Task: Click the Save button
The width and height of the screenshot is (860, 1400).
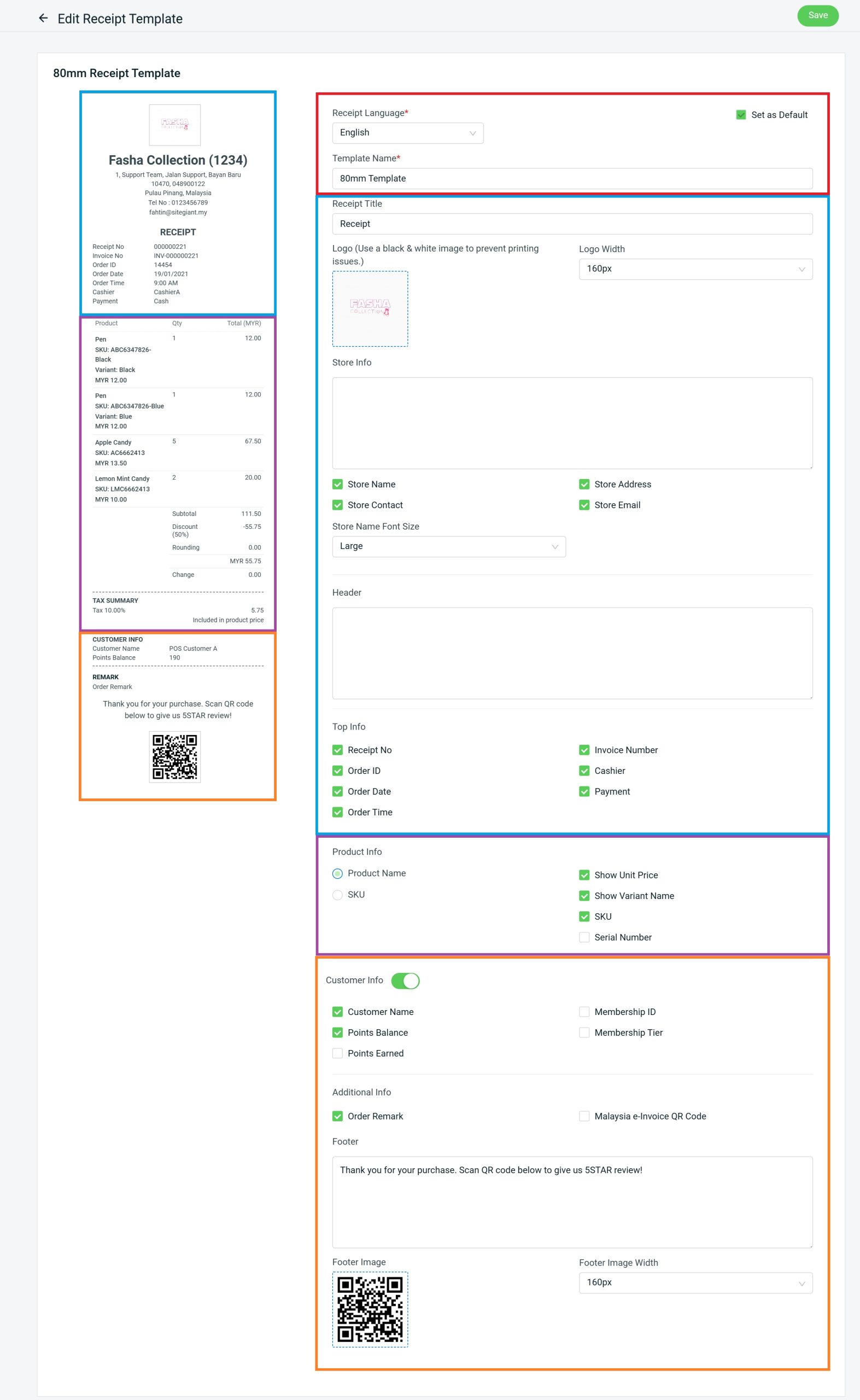Action: [x=817, y=15]
